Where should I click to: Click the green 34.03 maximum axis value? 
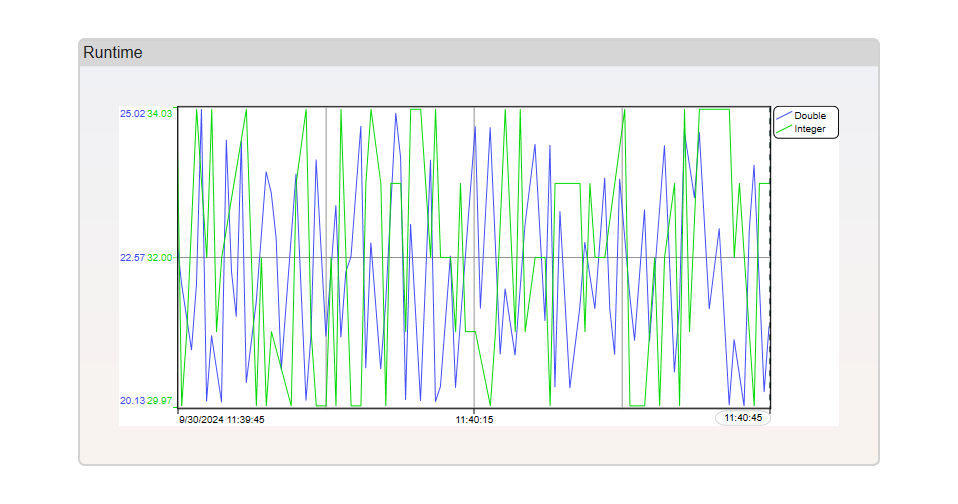click(x=160, y=114)
